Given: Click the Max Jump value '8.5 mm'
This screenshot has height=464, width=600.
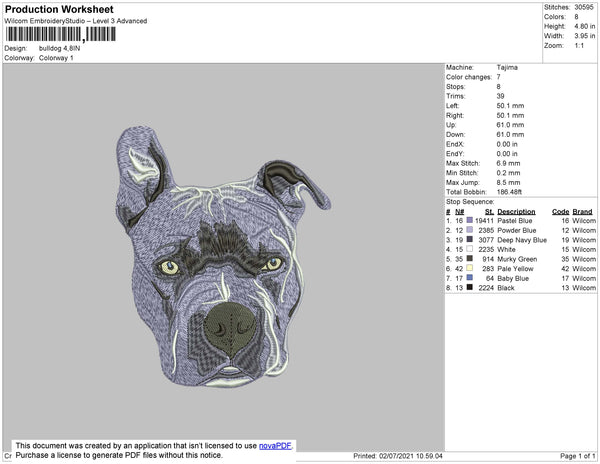Looking at the screenshot, I should click(508, 182).
